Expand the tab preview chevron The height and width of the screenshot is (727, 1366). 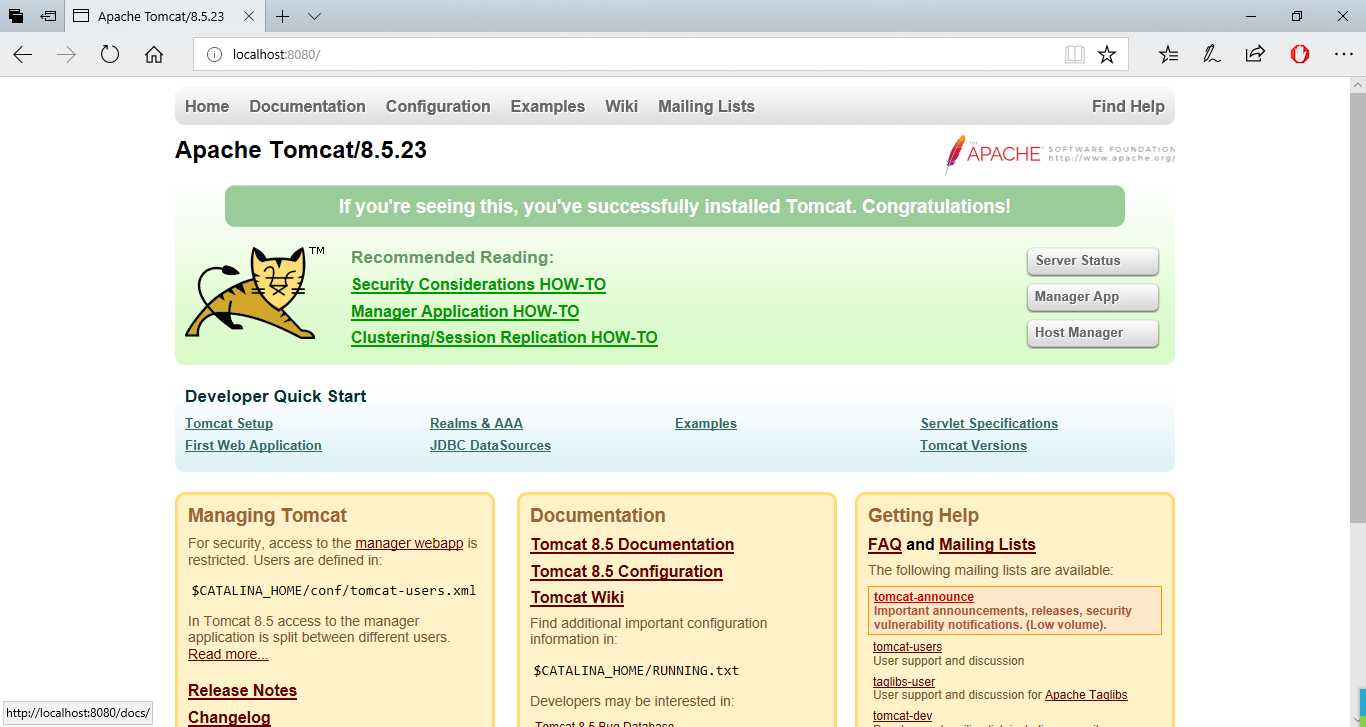[x=314, y=16]
